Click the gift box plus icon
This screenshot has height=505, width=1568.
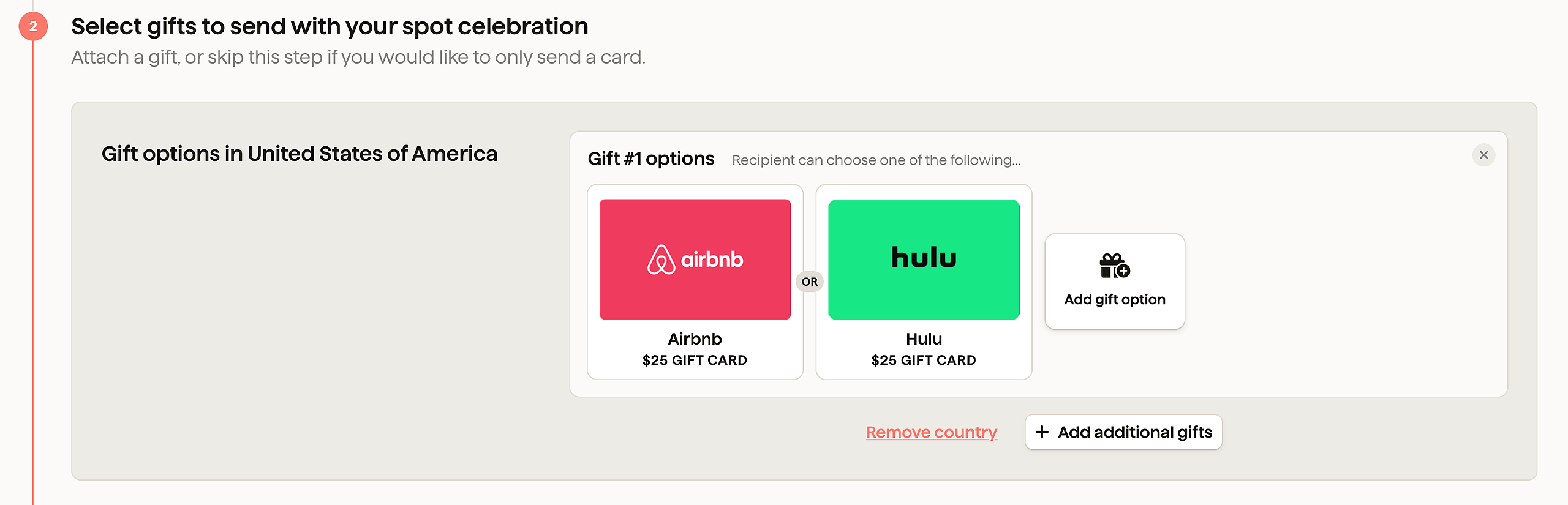1114,266
